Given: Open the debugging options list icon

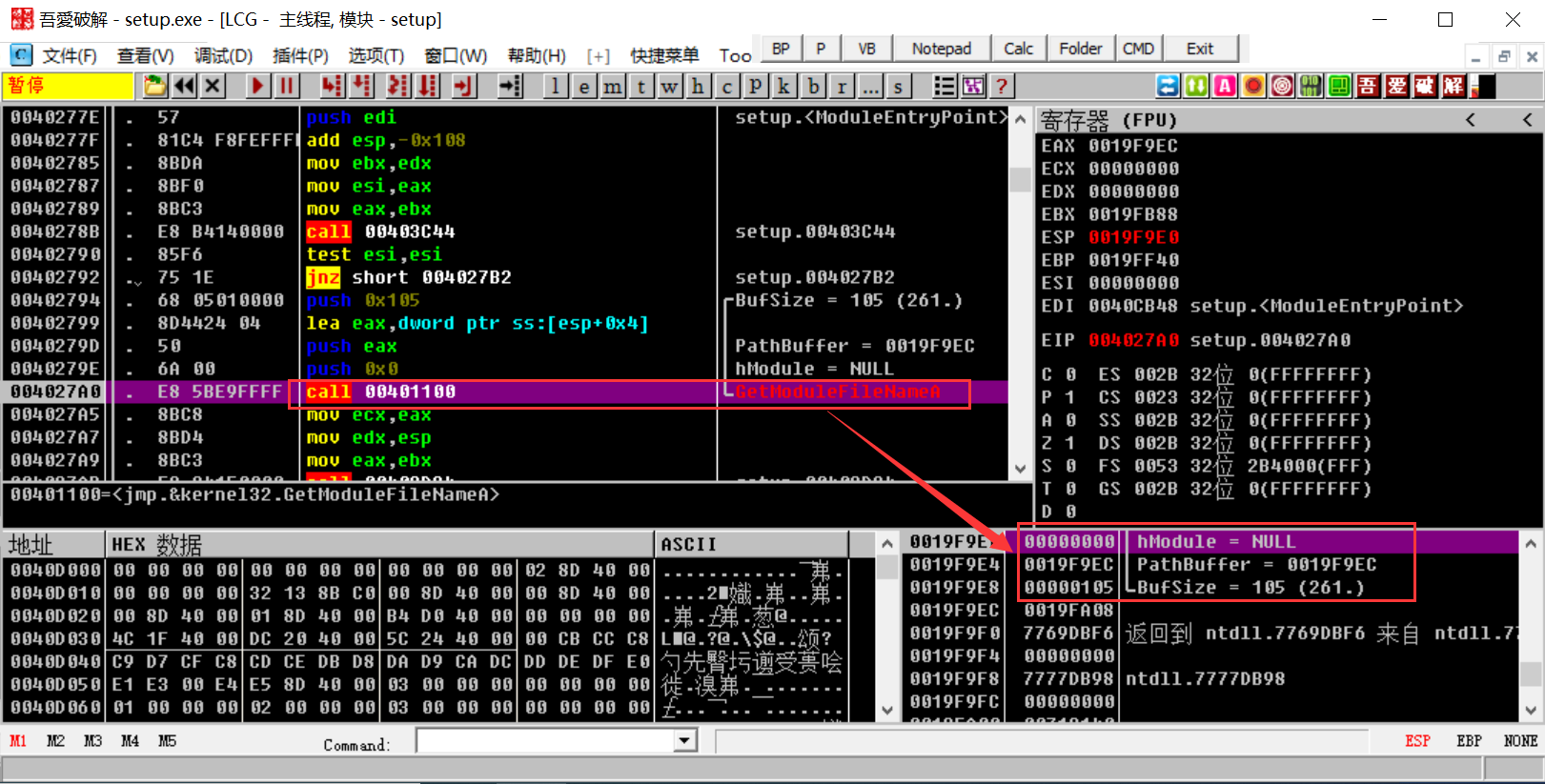Looking at the screenshot, I should tap(945, 87).
